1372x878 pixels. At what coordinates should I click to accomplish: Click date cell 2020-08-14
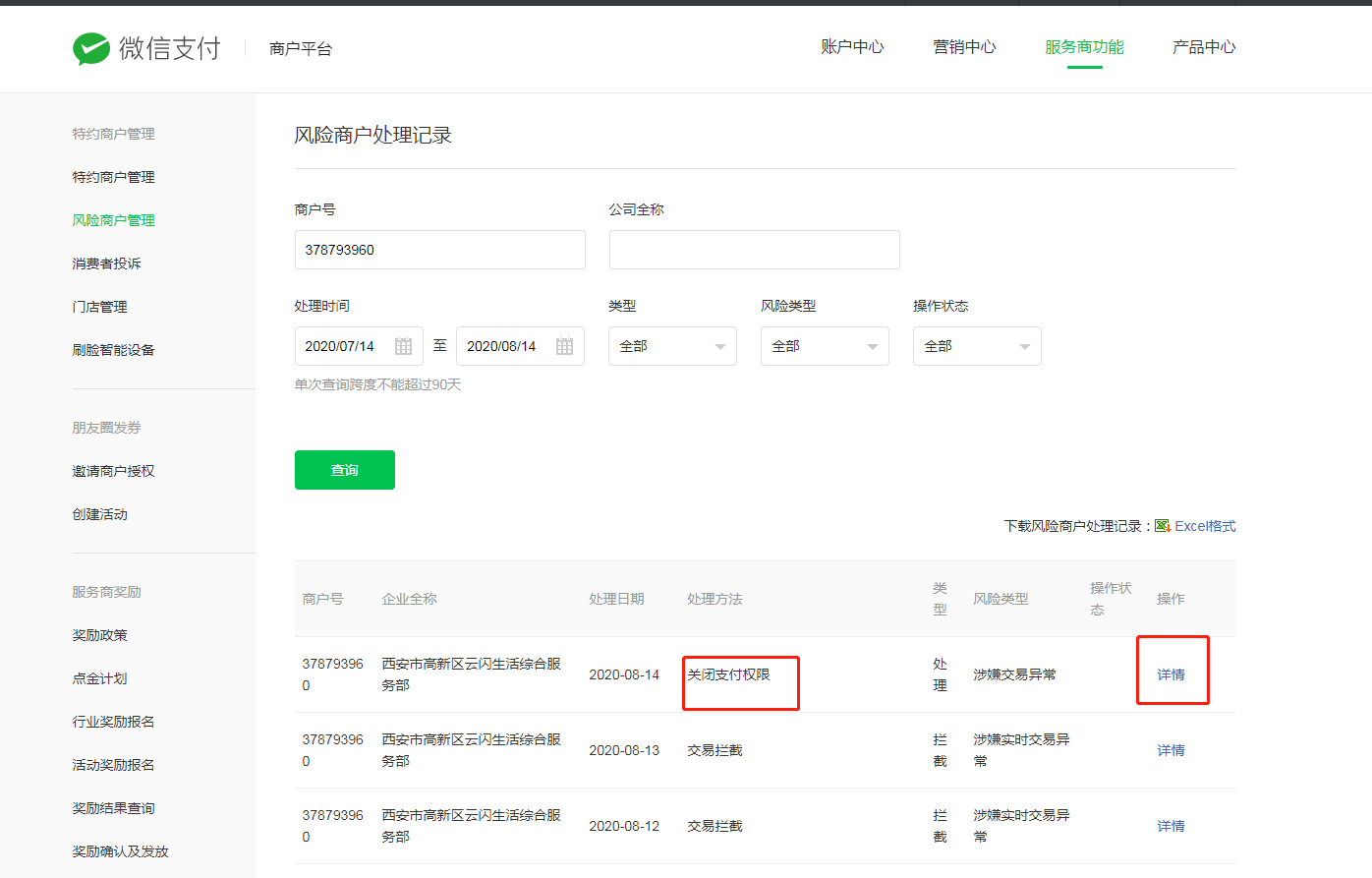tap(624, 674)
